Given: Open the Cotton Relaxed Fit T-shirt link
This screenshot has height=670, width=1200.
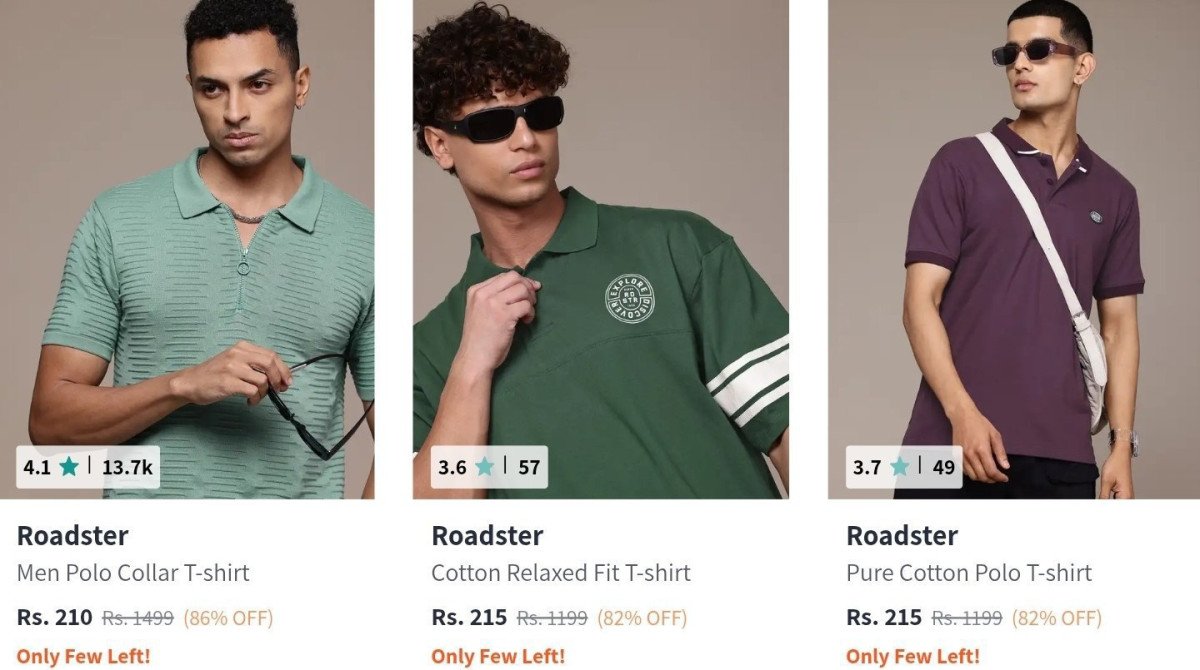Looking at the screenshot, I should (560, 573).
